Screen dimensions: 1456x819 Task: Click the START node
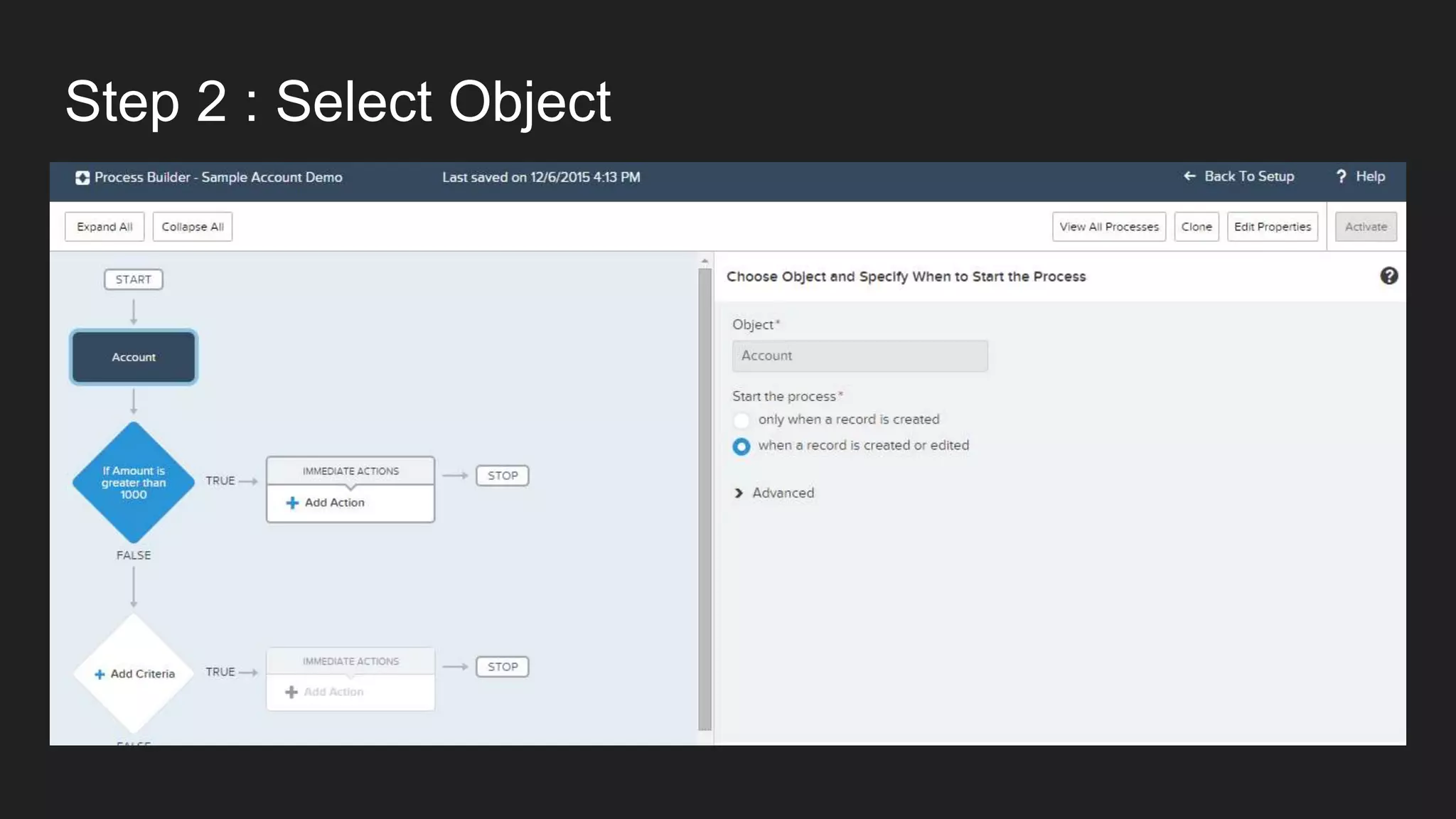click(x=134, y=279)
